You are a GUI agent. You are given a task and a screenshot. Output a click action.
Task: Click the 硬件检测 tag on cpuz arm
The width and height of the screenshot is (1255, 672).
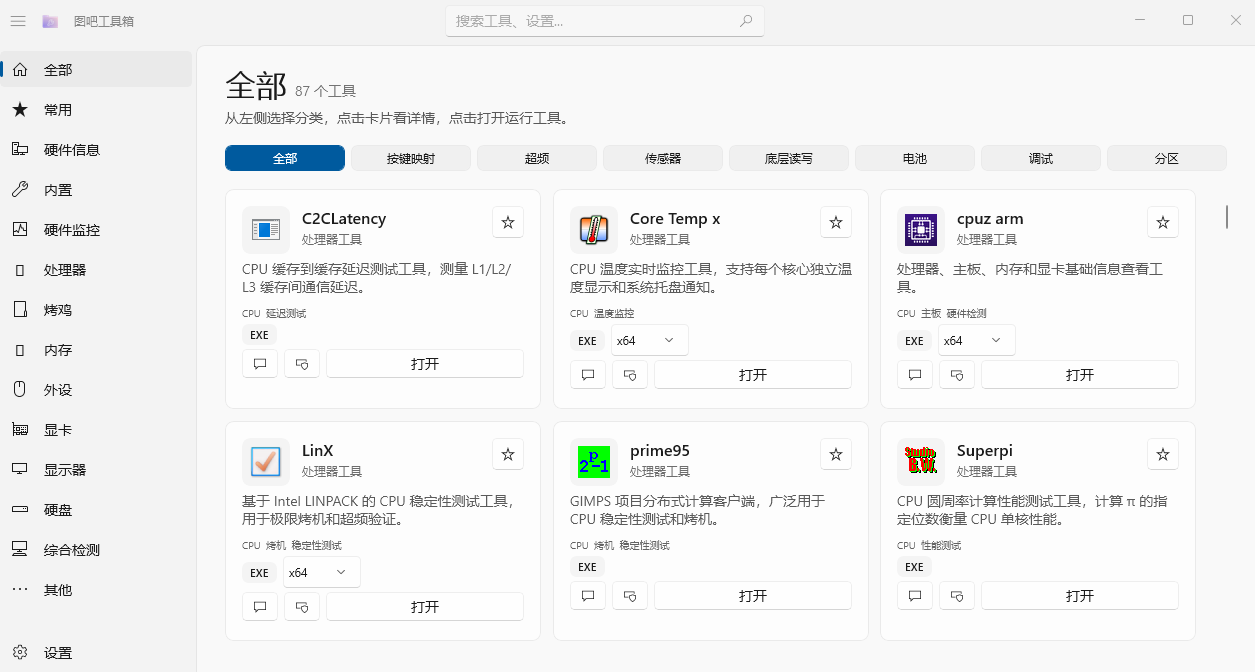[x=967, y=313]
